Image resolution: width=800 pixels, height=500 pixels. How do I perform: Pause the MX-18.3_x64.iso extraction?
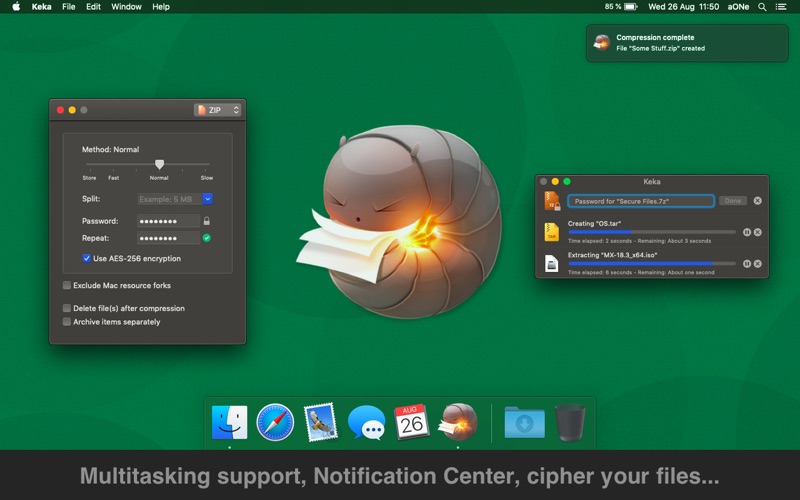click(x=746, y=264)
